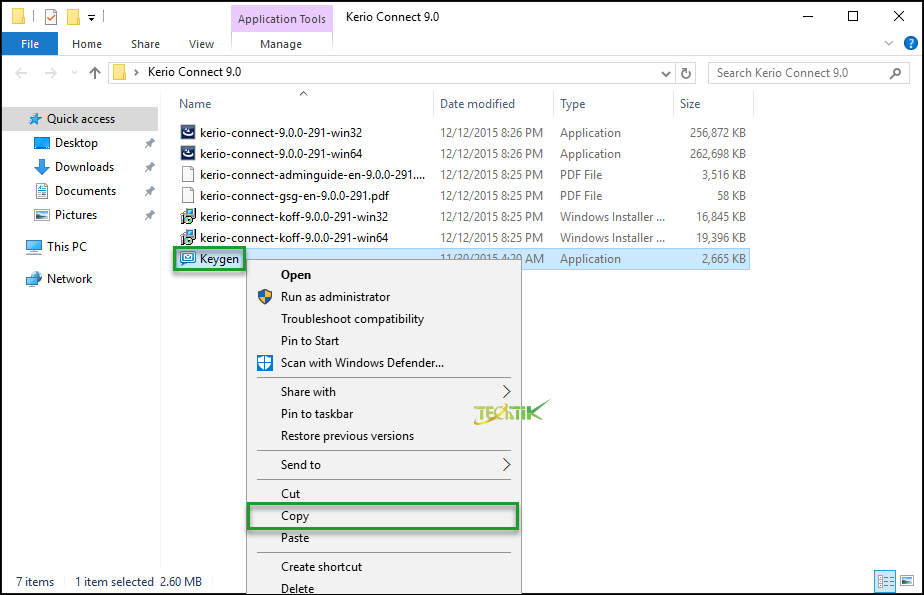Click the search magnifier icon
This screenshot has height=595, width=924.
tap(896, 73)
